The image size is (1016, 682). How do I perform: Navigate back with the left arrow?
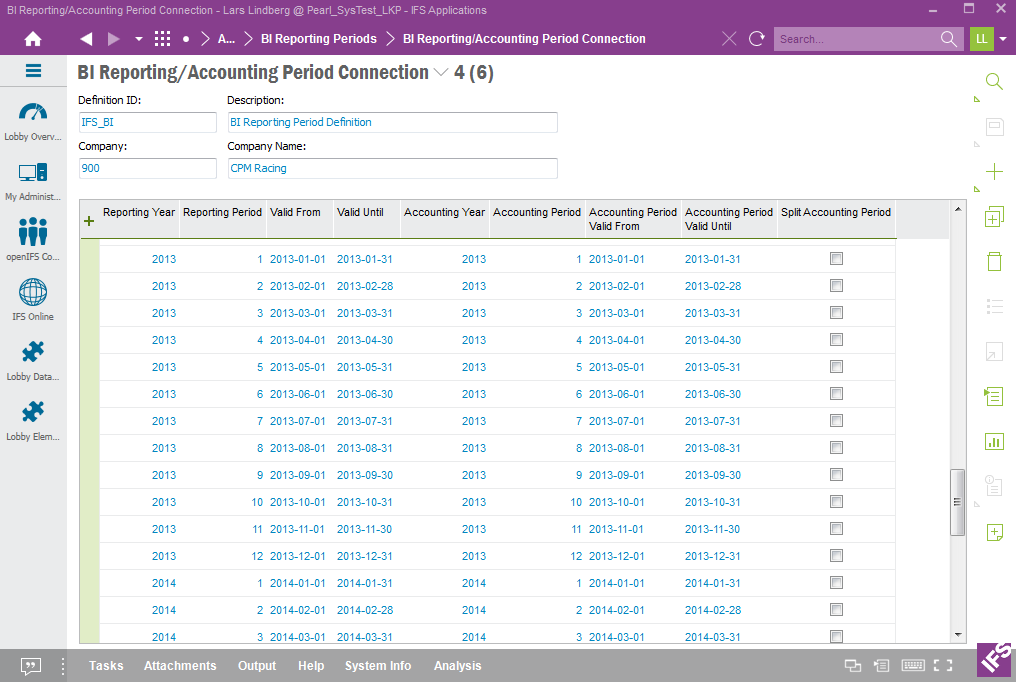86,39
